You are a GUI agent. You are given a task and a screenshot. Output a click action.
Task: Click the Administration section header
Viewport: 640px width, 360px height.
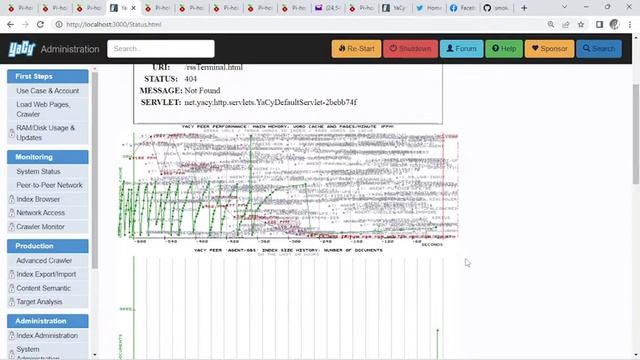48,321
